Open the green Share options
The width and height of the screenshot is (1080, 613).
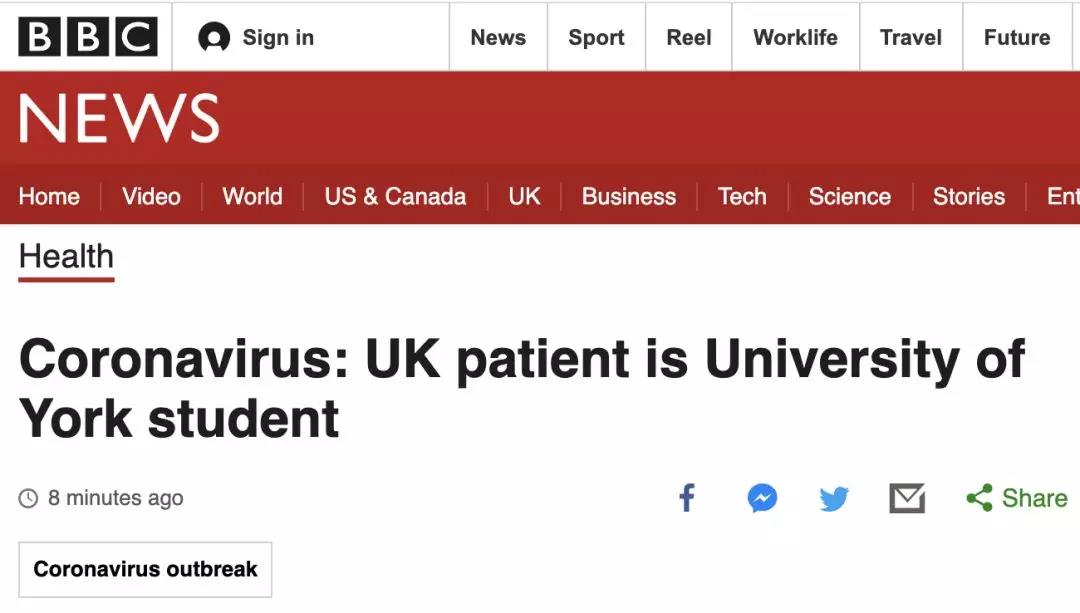pyautogui.click(x=1017, y=498)
